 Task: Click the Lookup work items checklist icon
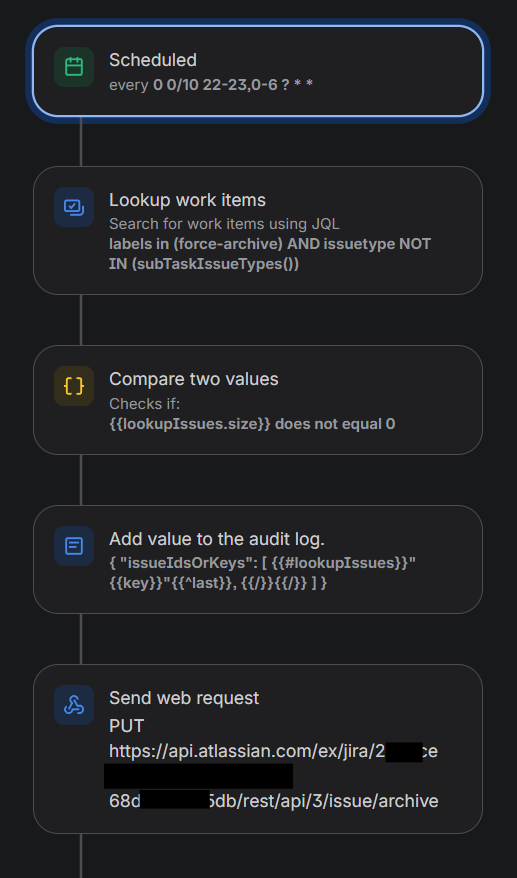point(74,207)
